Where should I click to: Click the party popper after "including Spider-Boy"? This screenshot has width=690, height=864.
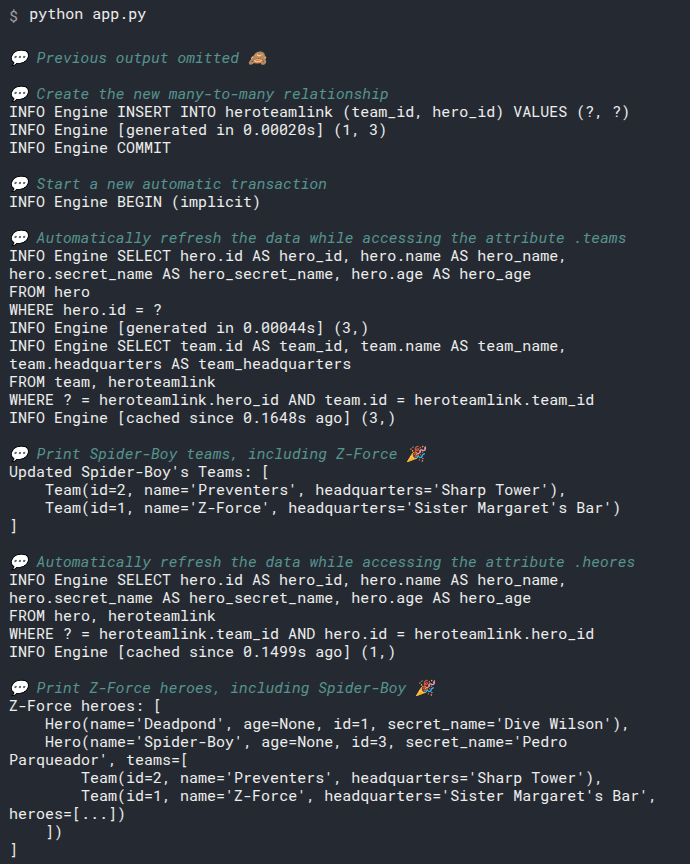(x=426, y=688)
